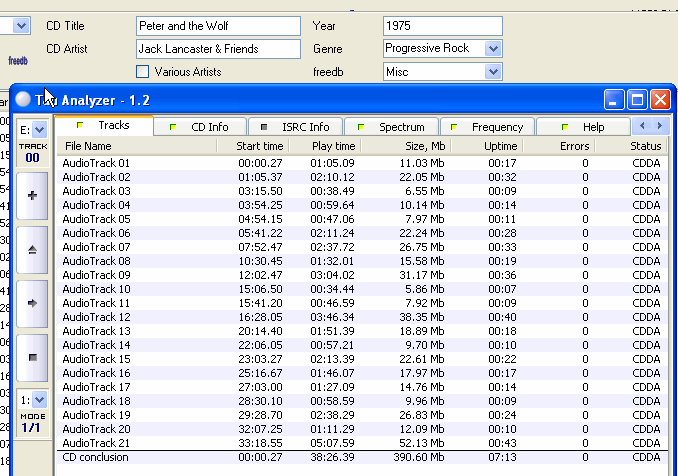678x476 pixels.
Task: Open the E: drive selector dropdown
Action: pyautogui.click(x=39, y=130)
